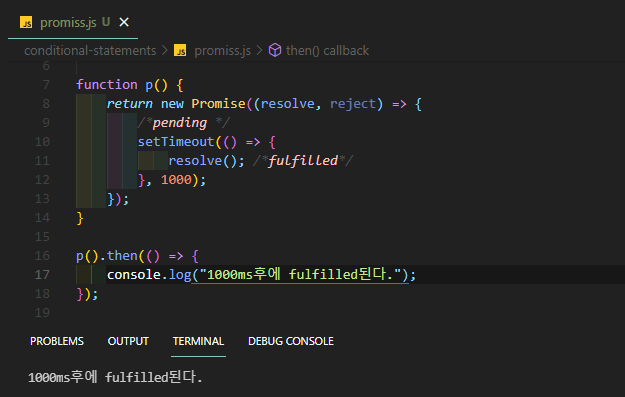Click the terminal output '1000ms후에 fulfilled된다.'
Screen dimensions: 625x397
point(115,377)
